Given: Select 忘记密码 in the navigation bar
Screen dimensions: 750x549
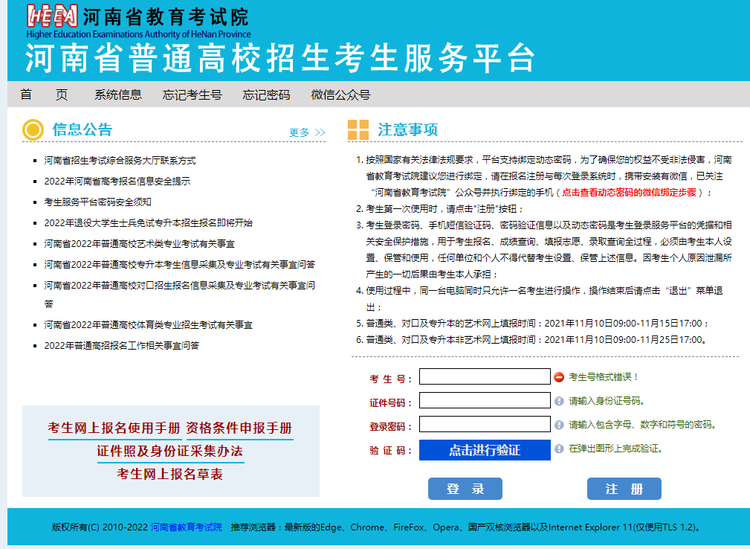Looking at the screenshot, I should click(266, 95).
